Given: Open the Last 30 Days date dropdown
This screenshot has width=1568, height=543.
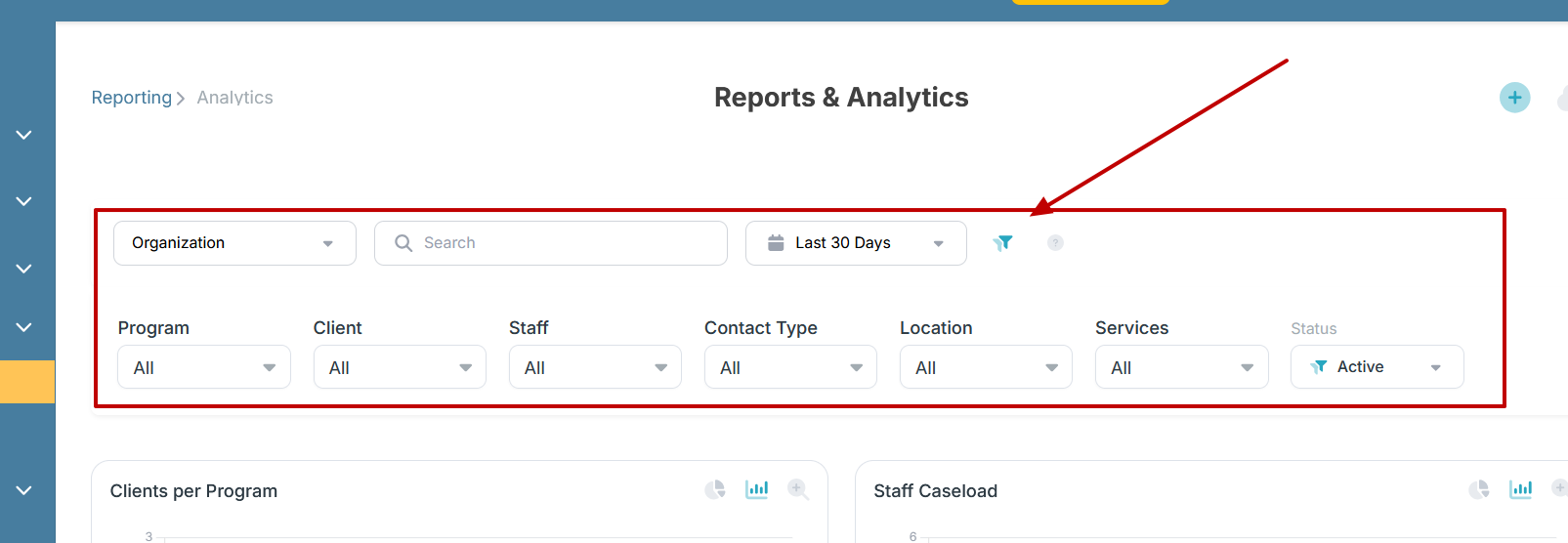Looking at the screenshot, I should (856, 243).
